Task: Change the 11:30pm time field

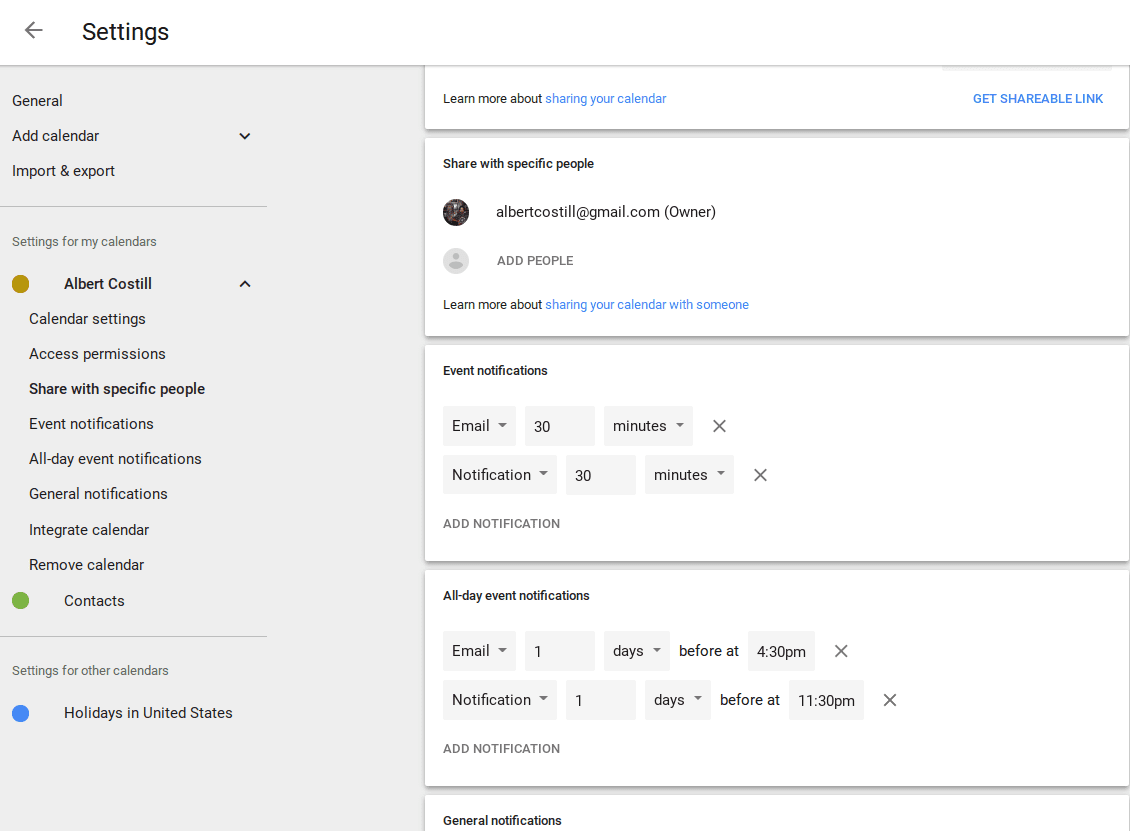Action: [x=826, y=700]
